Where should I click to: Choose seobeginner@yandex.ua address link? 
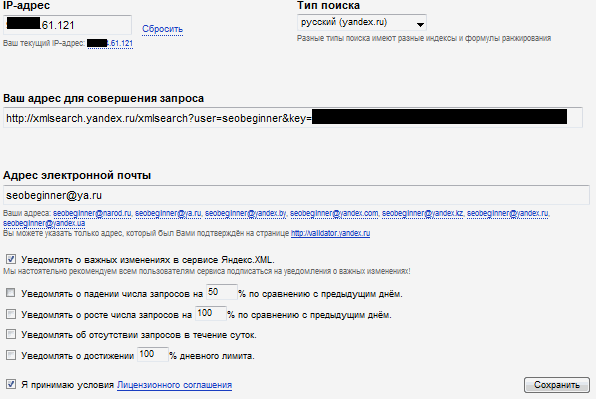click(x=44, y=223)
